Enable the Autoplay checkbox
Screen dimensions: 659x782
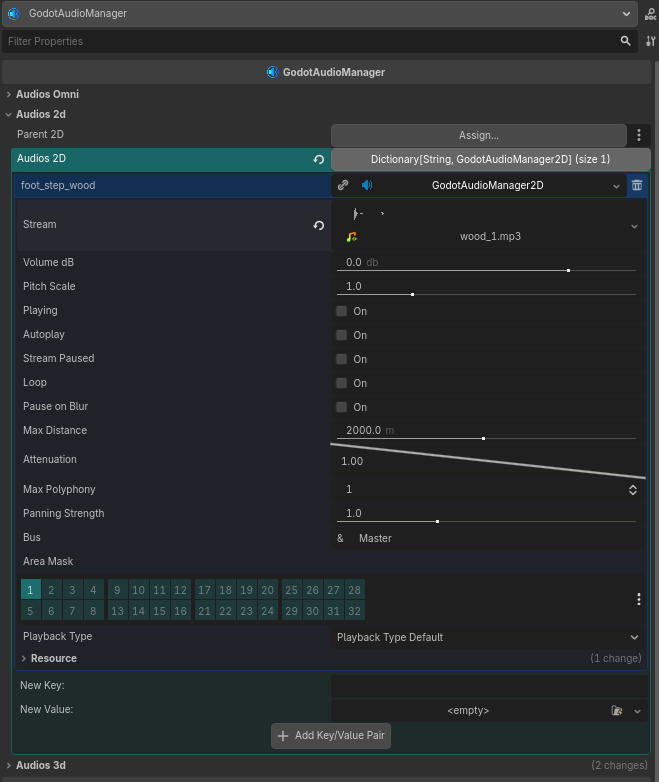coord(341,335)
